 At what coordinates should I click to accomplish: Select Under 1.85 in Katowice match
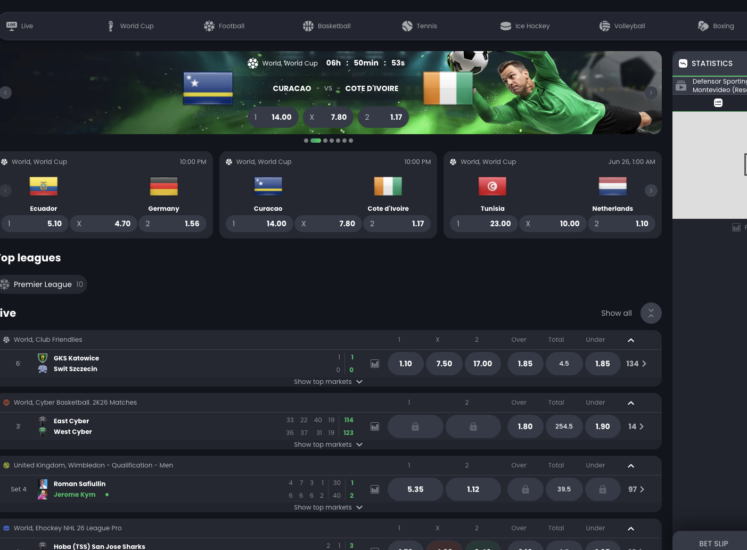coord(602,364)
